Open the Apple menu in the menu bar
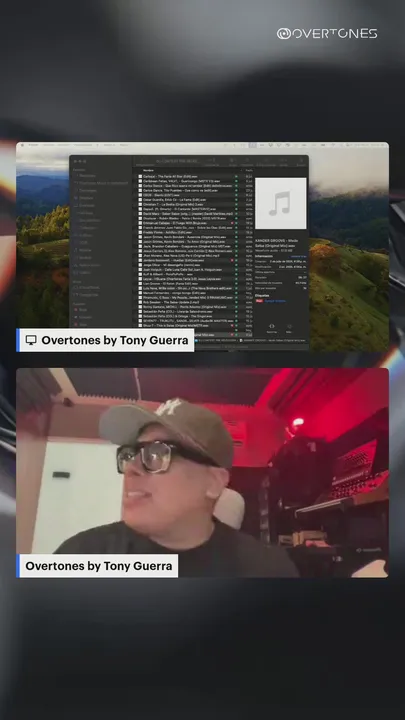Screen dimensions: 405x720 (x=22, y=145)
